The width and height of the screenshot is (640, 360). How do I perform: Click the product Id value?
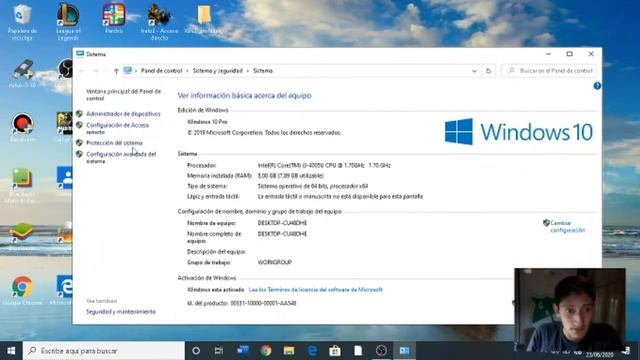(x=263, y=303)
